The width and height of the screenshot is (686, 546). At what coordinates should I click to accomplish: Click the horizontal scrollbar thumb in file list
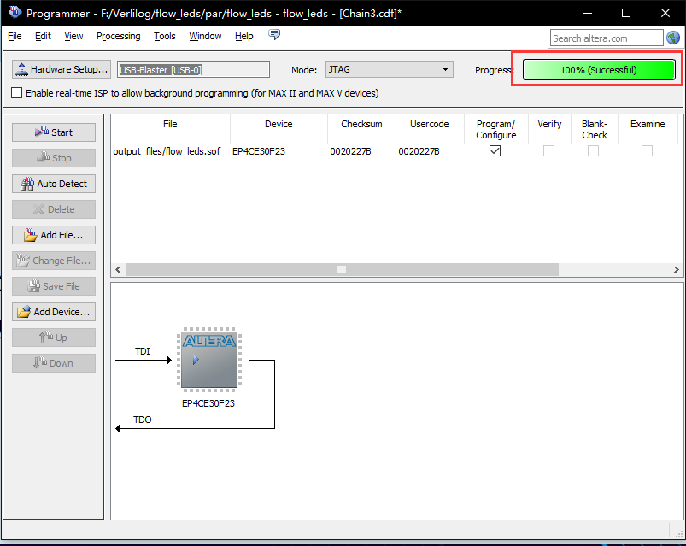pyautogui.click(x=342, y=270)
